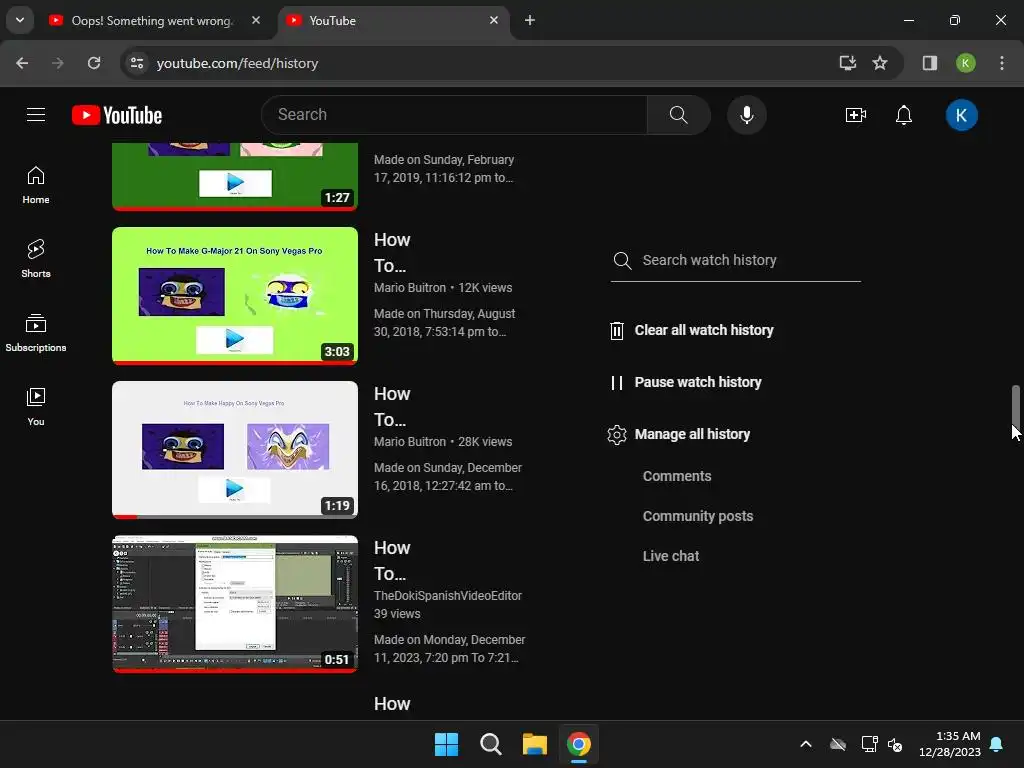Open Live chat history link
Viewport: 1024px width, 768px height.
[x=671, y=556]
